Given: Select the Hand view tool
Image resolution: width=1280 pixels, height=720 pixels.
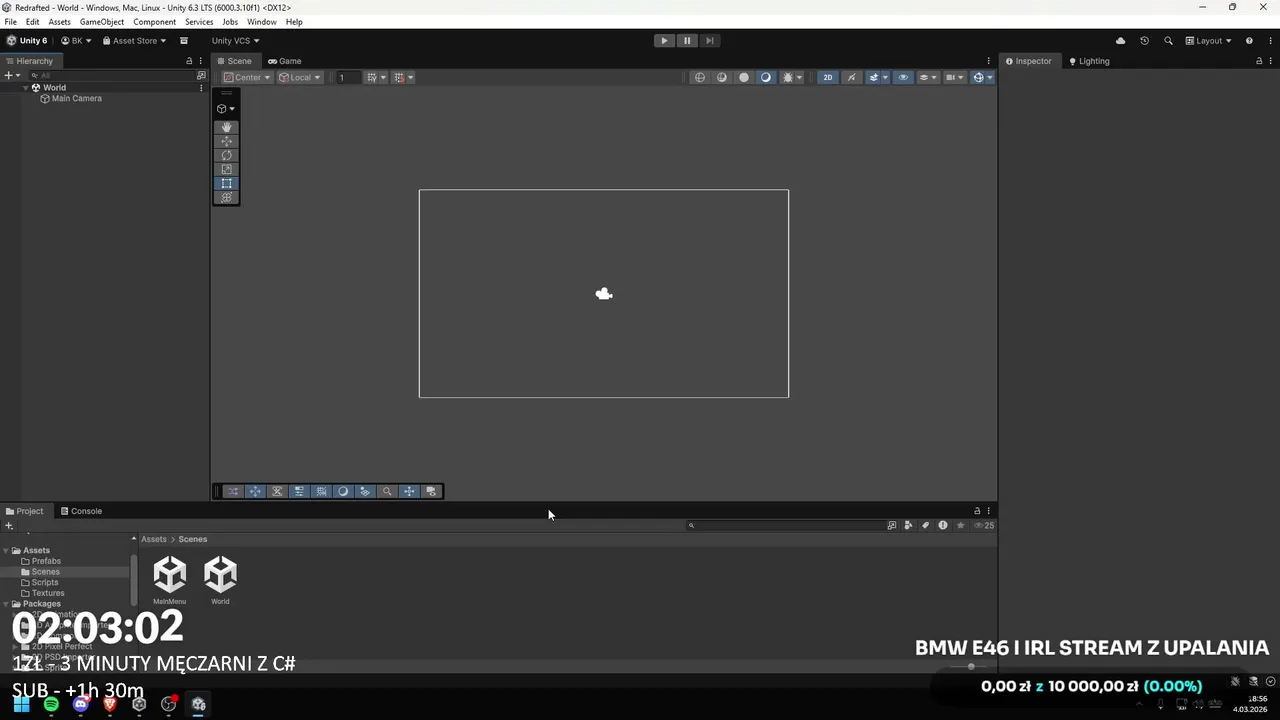Looking at the screenshot, I should coord(226,127).
